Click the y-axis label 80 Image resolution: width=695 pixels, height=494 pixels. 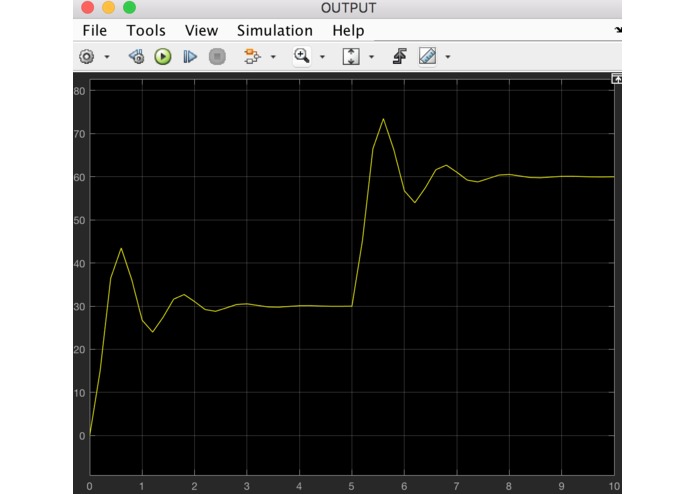coord(79,91)
